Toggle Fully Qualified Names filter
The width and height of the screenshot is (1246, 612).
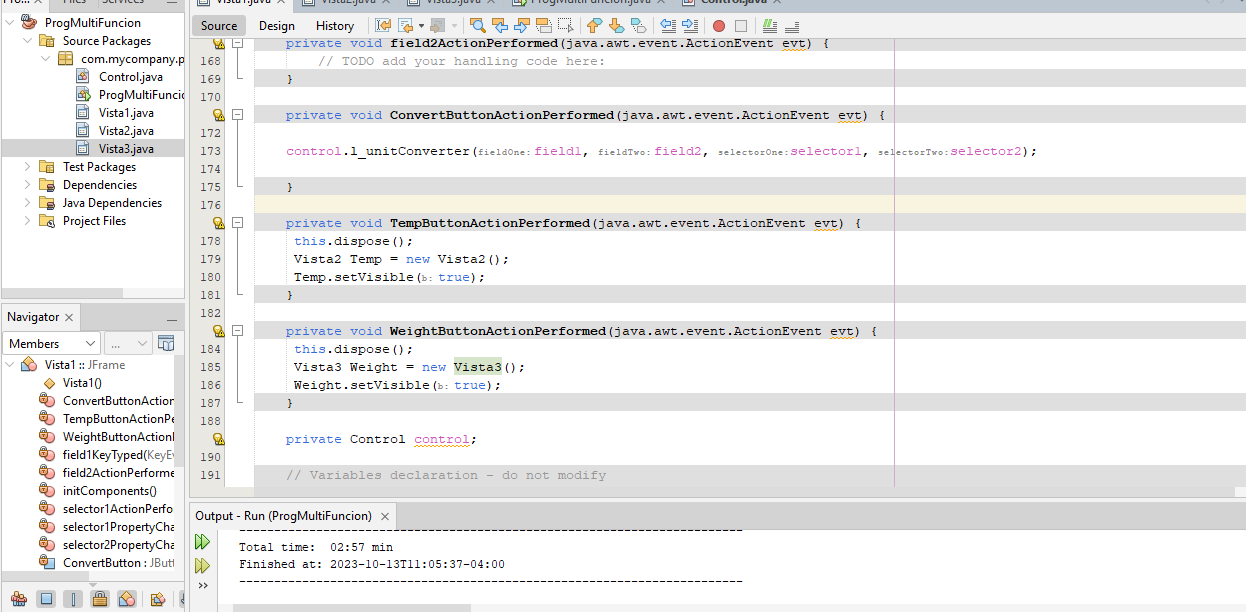pos(157,599)
